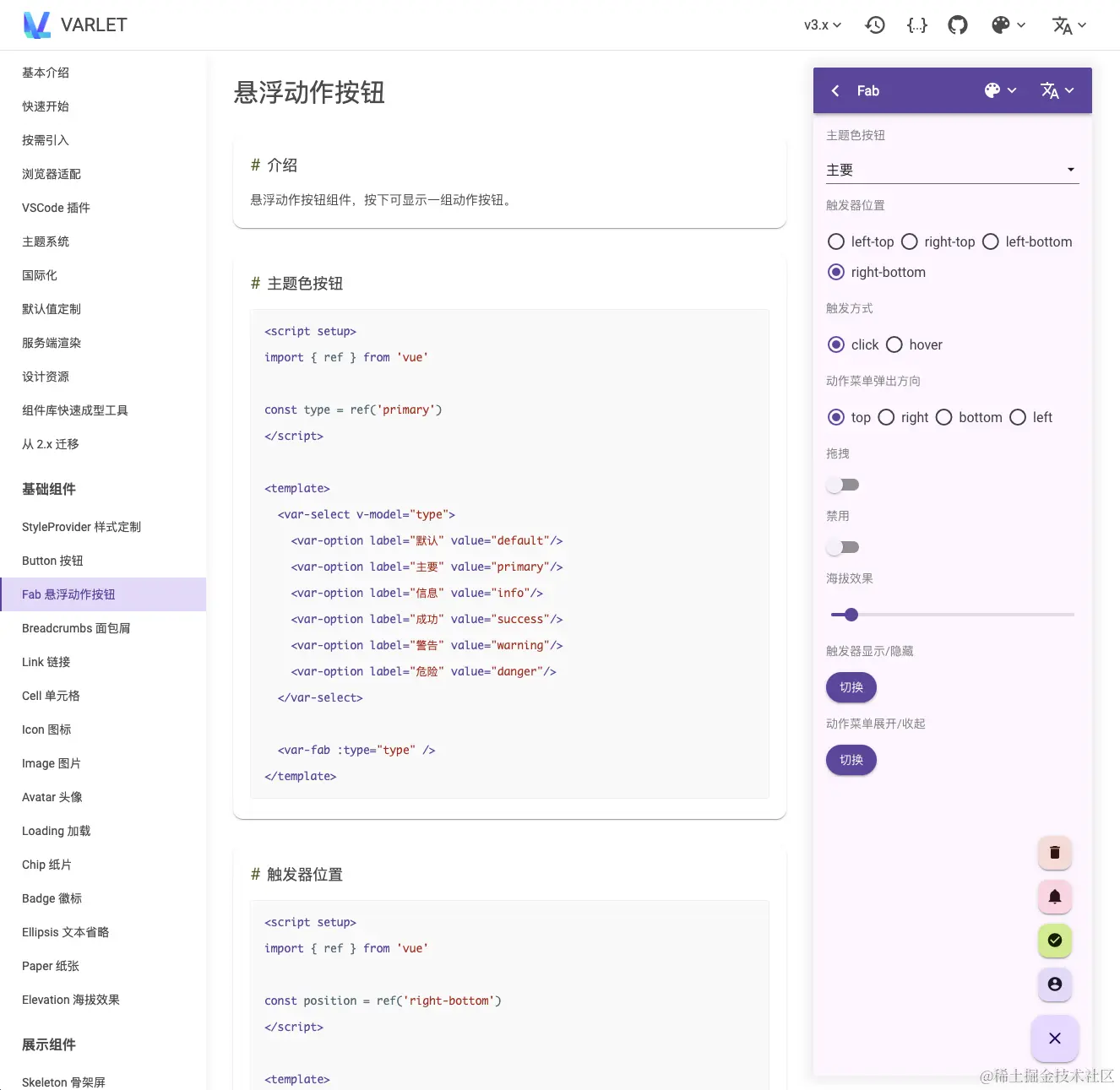Toggle the 禁用 disabled switch
Viewport: 1120px width, 1090px height.
tap(843, 547)
